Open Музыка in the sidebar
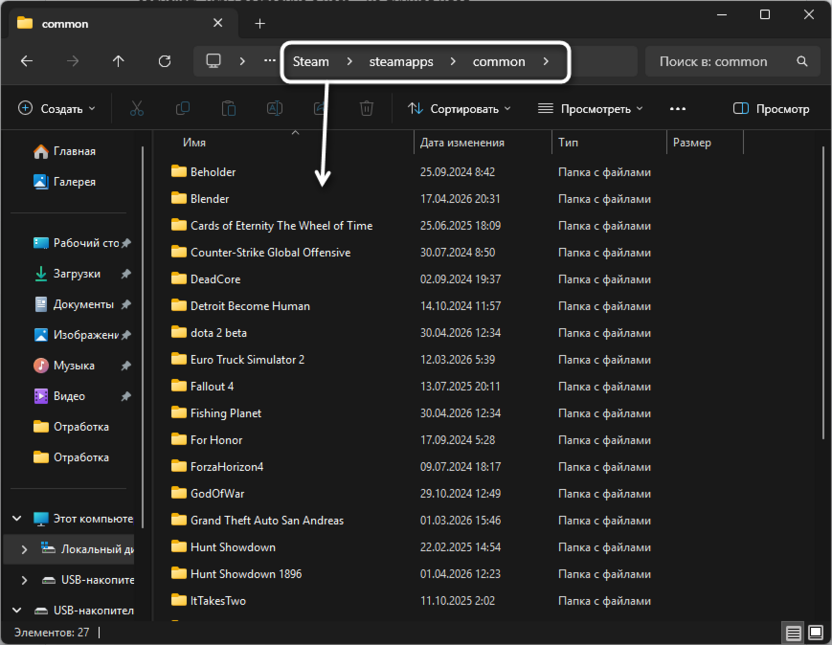Image resolution: width=832 pixels, height=645 pixels. click(82, 365)
